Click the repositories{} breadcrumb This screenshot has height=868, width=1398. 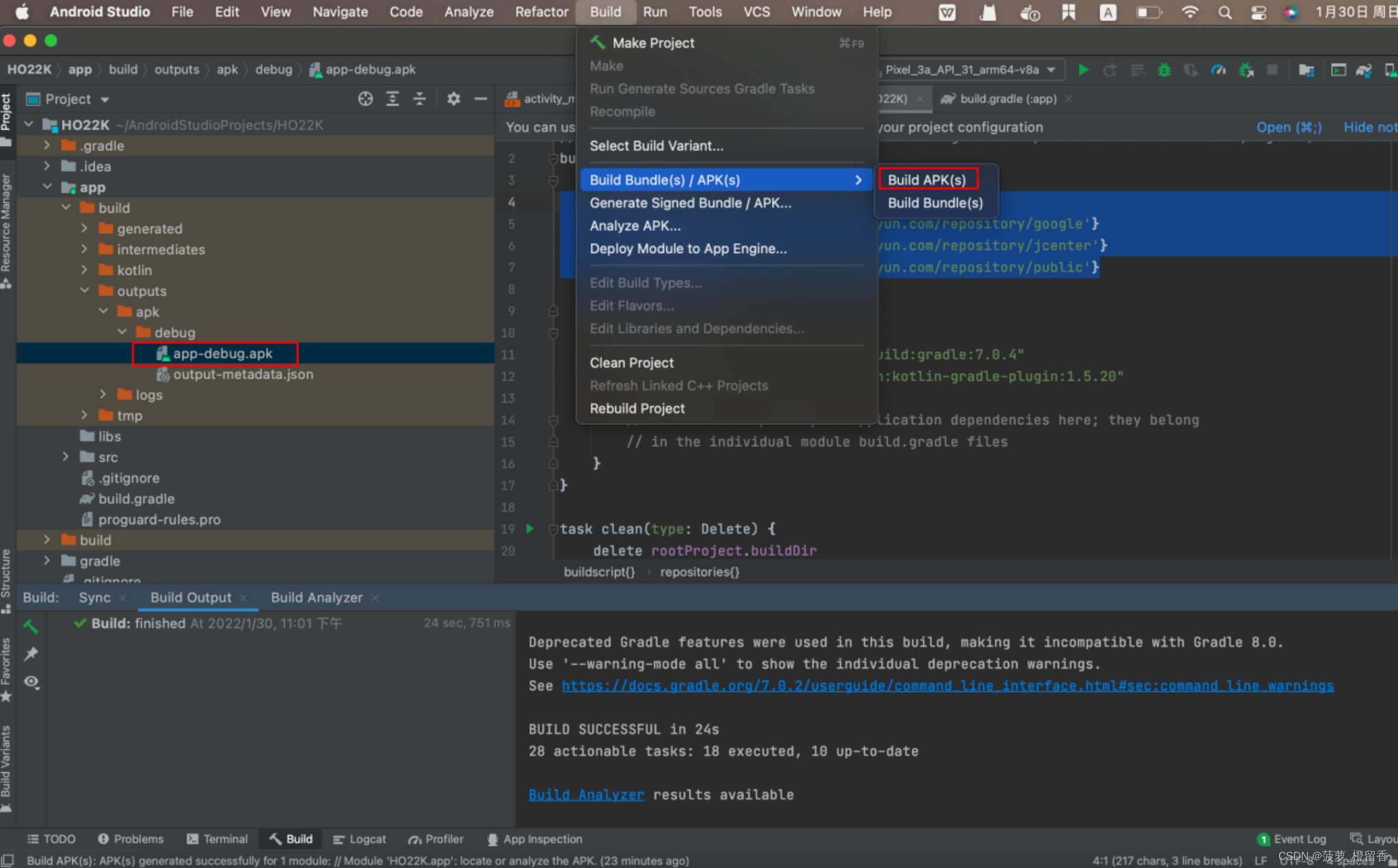[x=700, y=571]
